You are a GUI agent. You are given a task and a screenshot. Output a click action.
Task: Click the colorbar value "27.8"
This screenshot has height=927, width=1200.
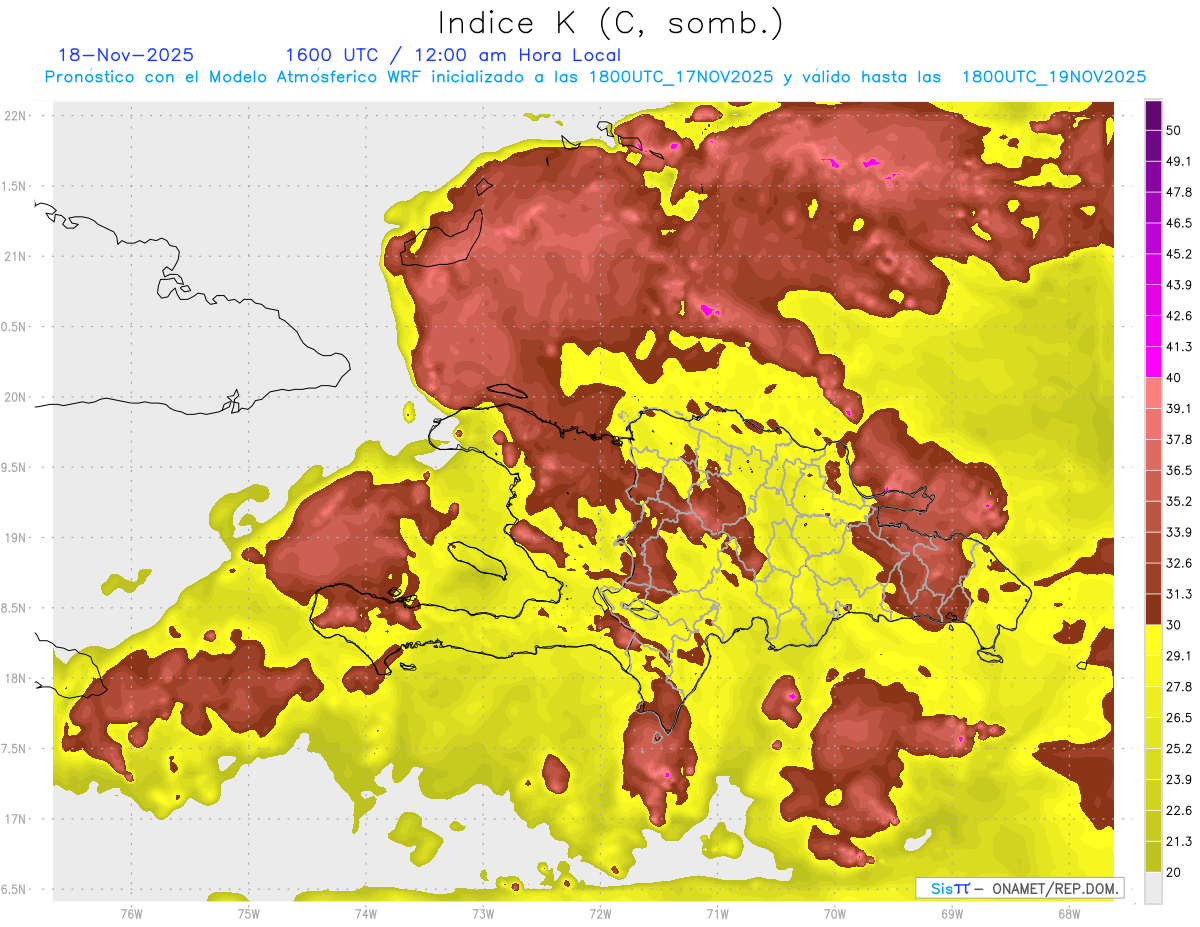[x=1179, y=687]
